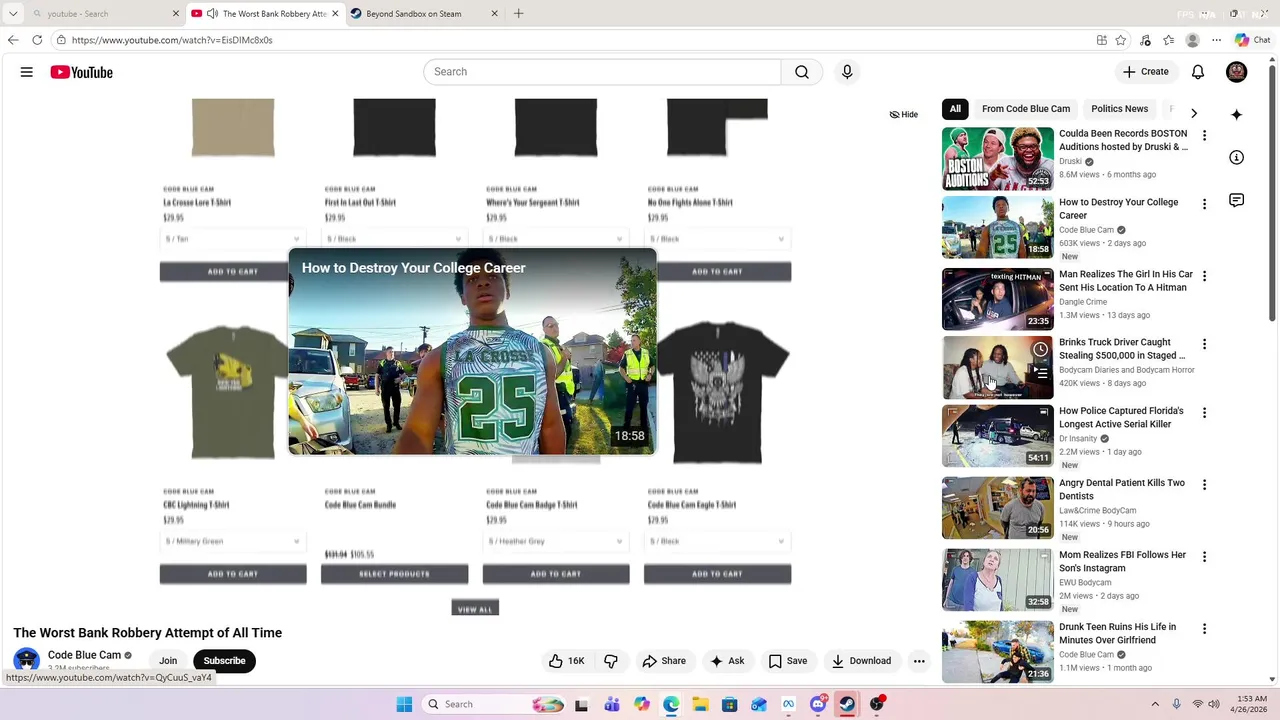Click Create button in YouTube header
Screen dimensions: 1280x720
(x=1146, y=72)
